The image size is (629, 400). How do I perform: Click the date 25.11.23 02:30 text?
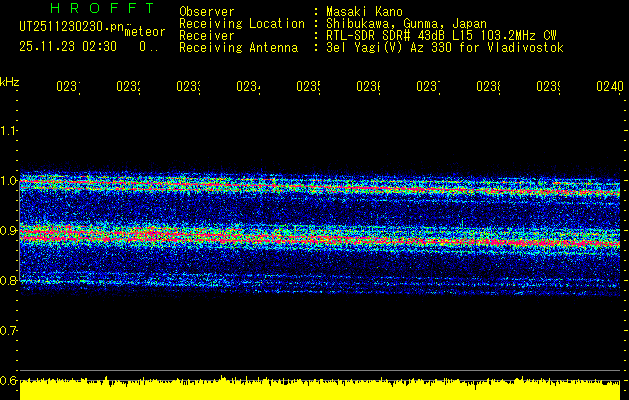point(68,47)
